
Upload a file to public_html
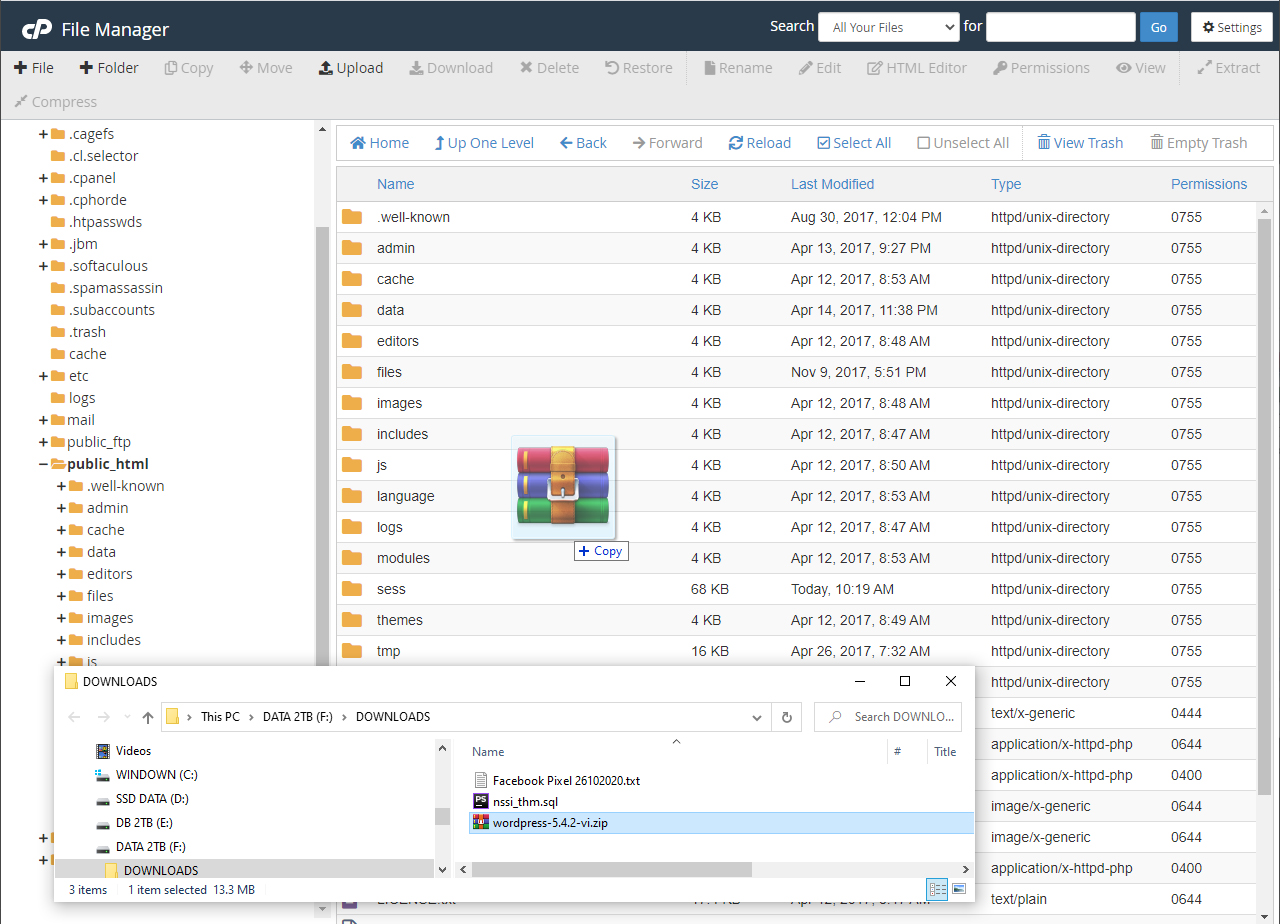pos(351,67)
